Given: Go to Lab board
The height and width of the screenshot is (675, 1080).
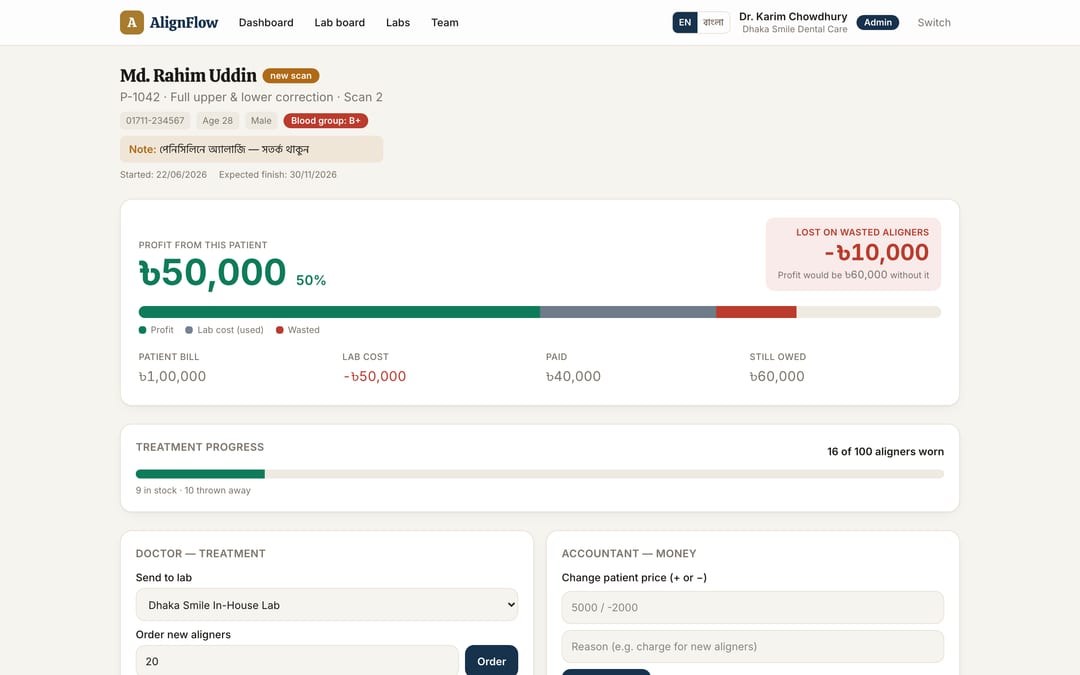Looking at the screenshot, I should (340, 23).
